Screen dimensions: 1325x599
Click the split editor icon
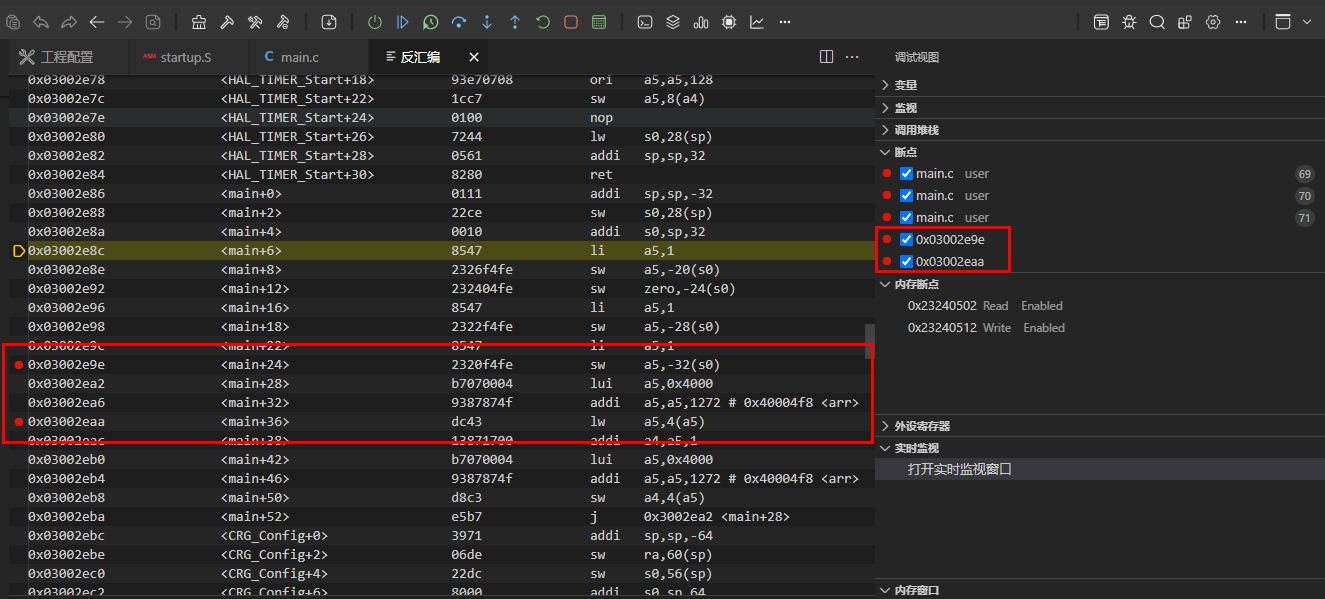[826, 57]
